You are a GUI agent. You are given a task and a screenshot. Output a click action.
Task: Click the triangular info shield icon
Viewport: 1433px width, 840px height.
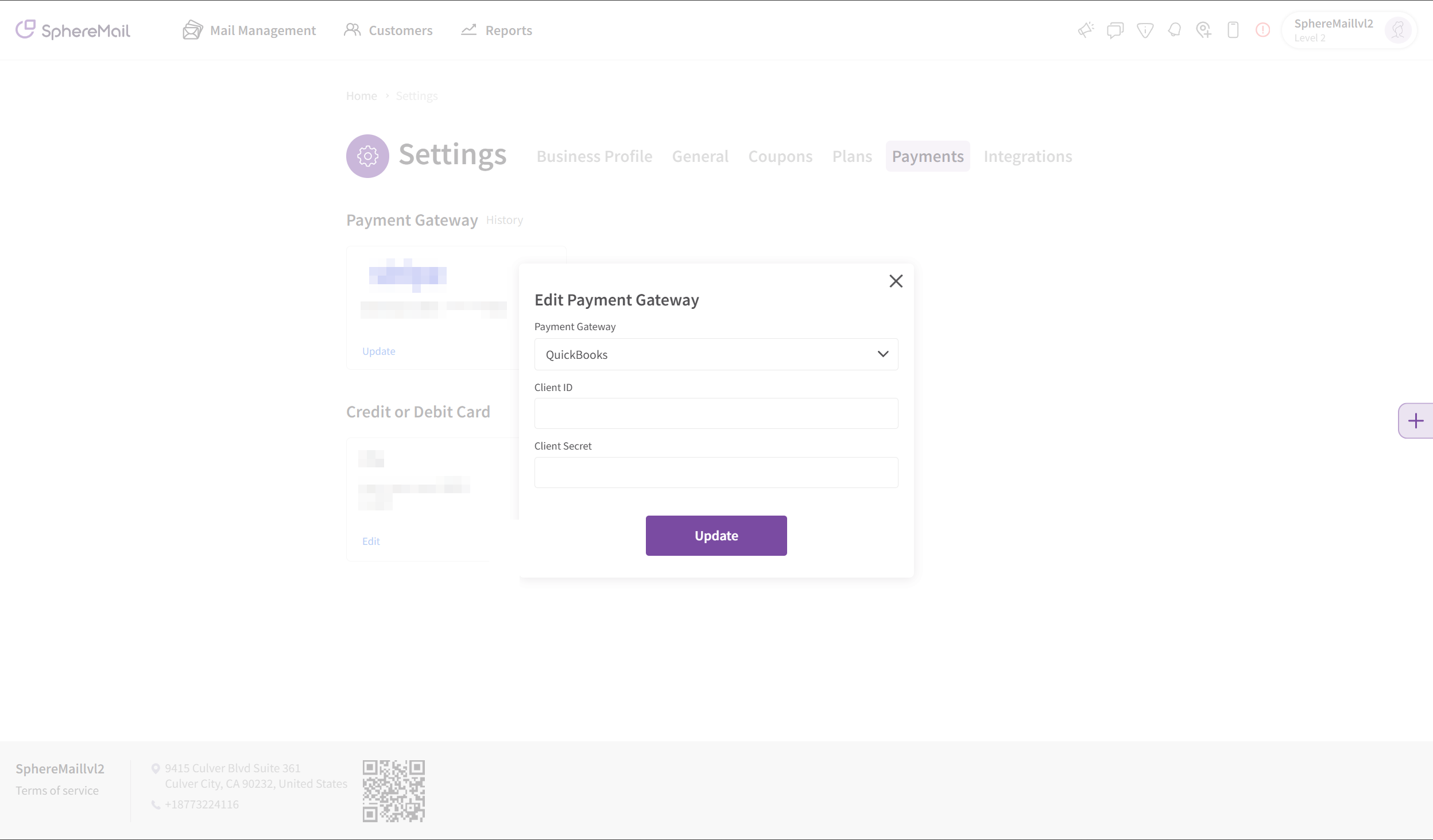click(1145, 30)
